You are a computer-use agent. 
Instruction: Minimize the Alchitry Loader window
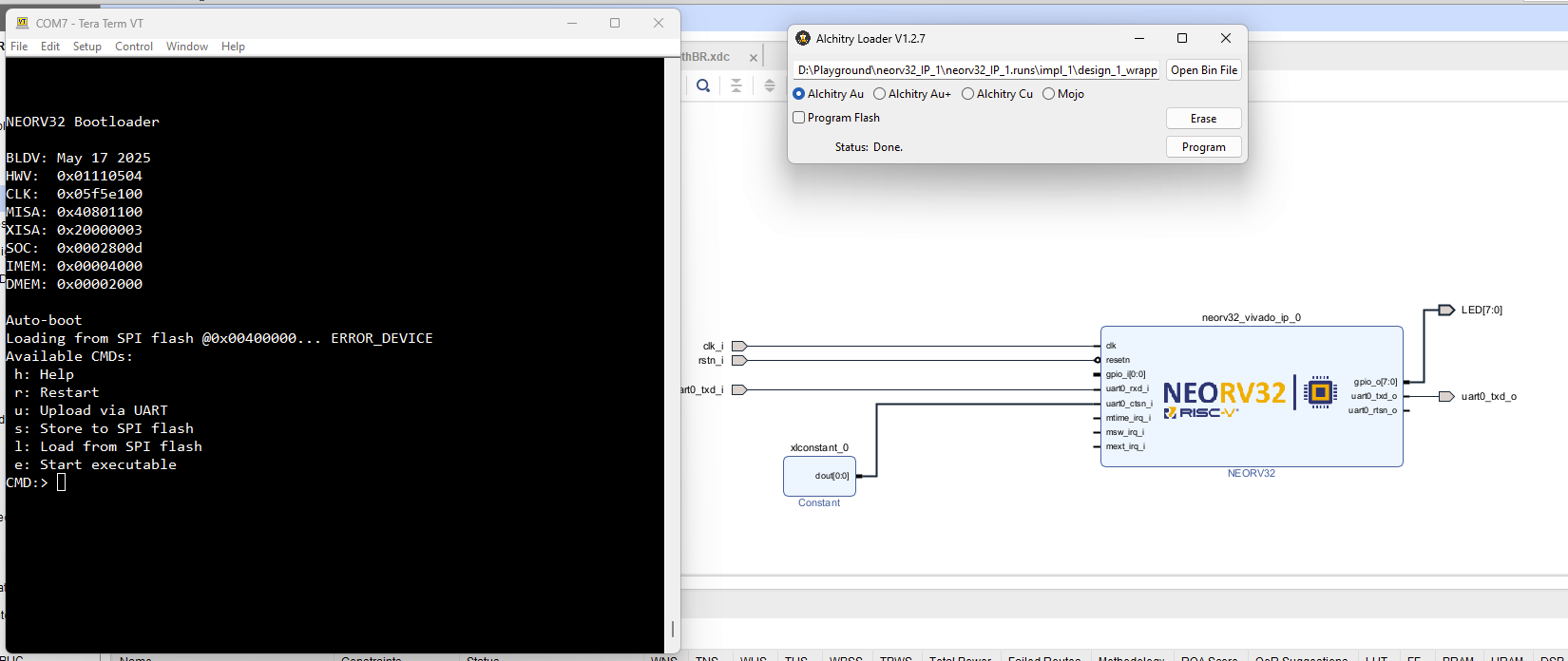(1139, 38)
